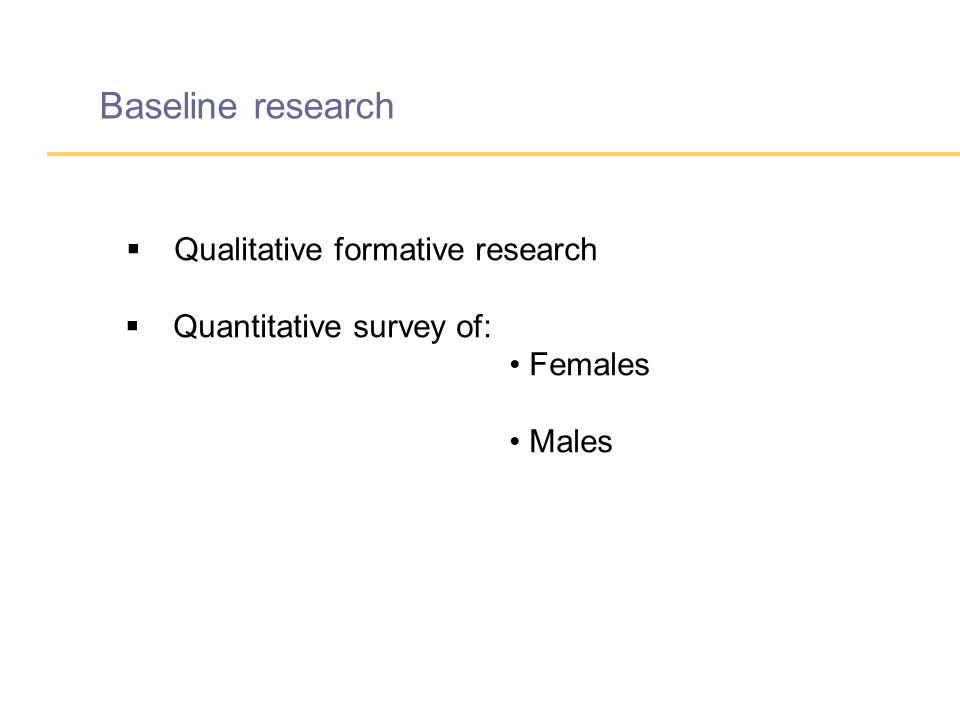The height and width of the screenshot is (720, 960).
Task: Click the square bullet beside "Quantitative survey of:"
Action: (x=133, y=326)
